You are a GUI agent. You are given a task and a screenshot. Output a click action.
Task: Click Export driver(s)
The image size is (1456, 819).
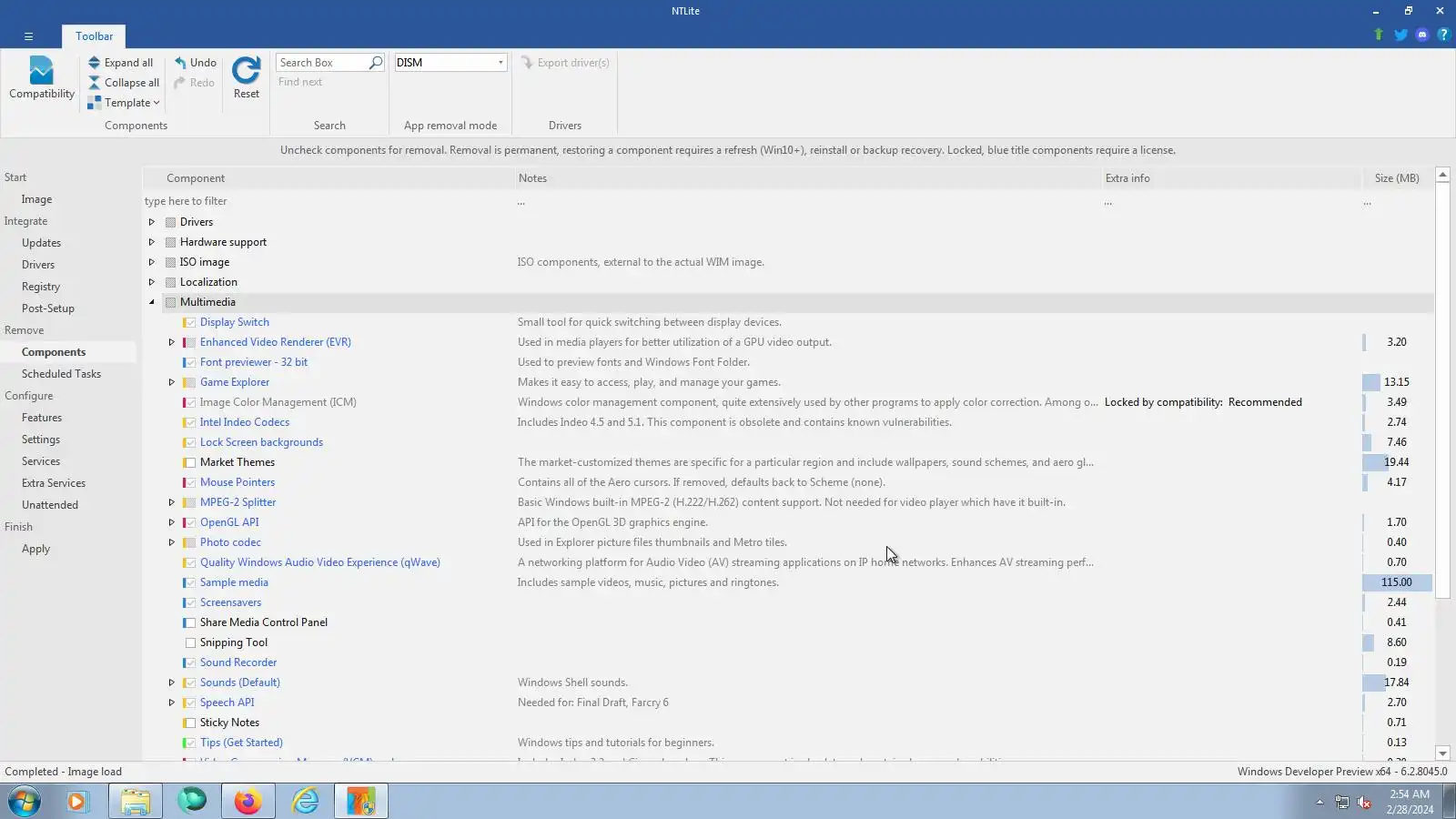565,63
